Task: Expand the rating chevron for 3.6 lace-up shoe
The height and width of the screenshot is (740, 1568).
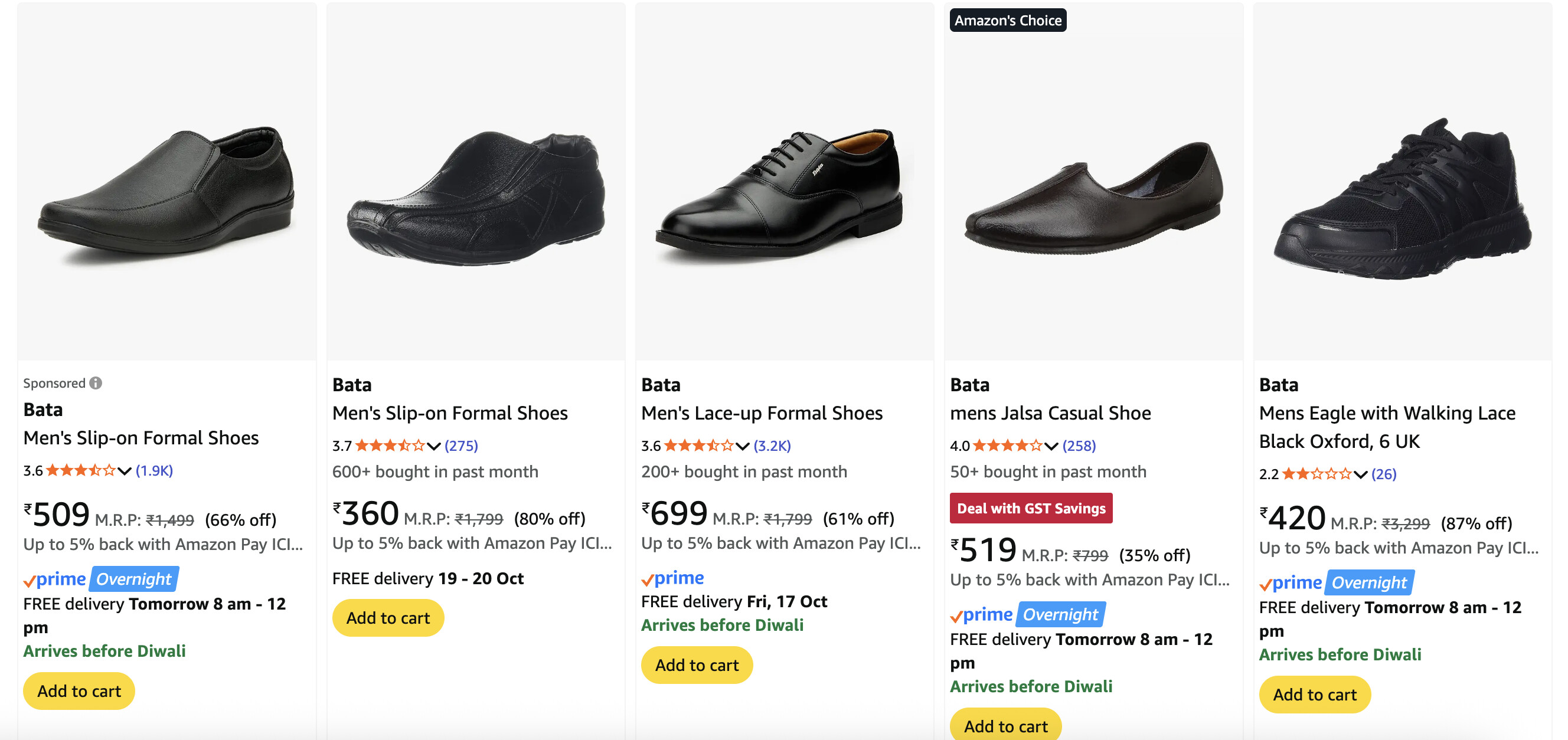Action: click(x=743, y=446)
